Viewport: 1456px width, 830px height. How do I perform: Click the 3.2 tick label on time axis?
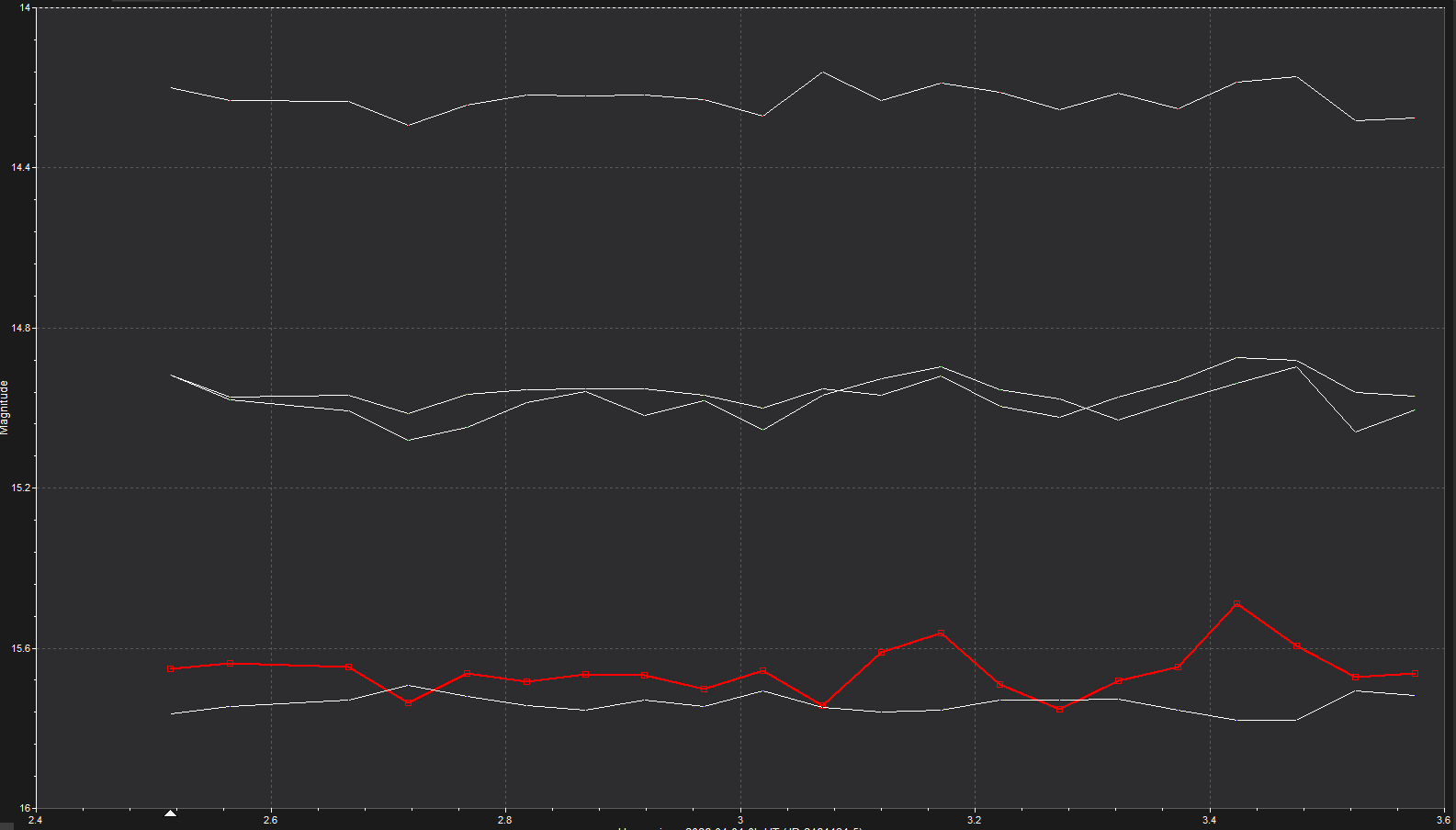tap(975, 820)
